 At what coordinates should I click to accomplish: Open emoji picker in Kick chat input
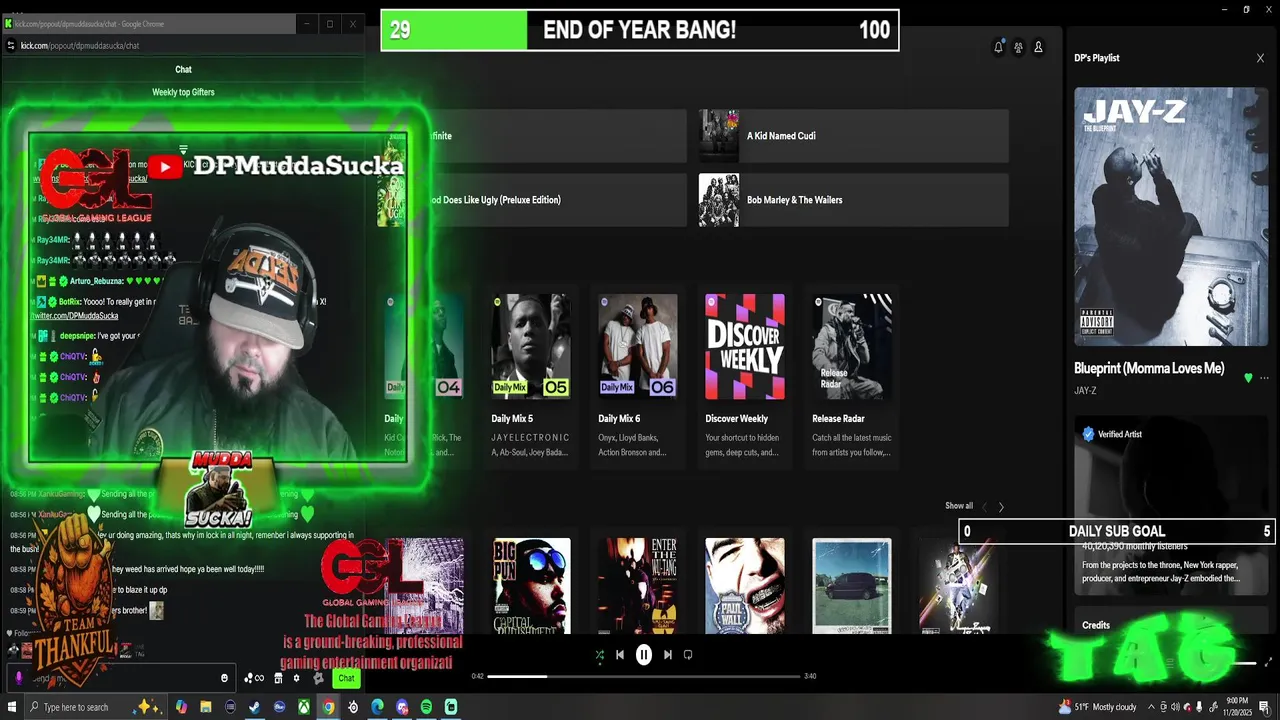click(224, 678)
